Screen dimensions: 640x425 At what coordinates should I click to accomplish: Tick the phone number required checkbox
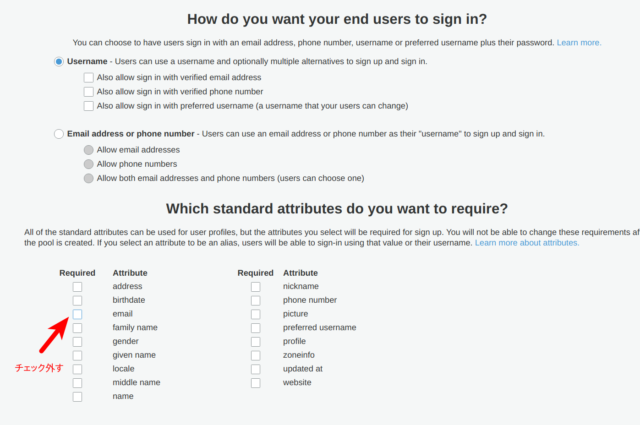[x=256, y=300]
